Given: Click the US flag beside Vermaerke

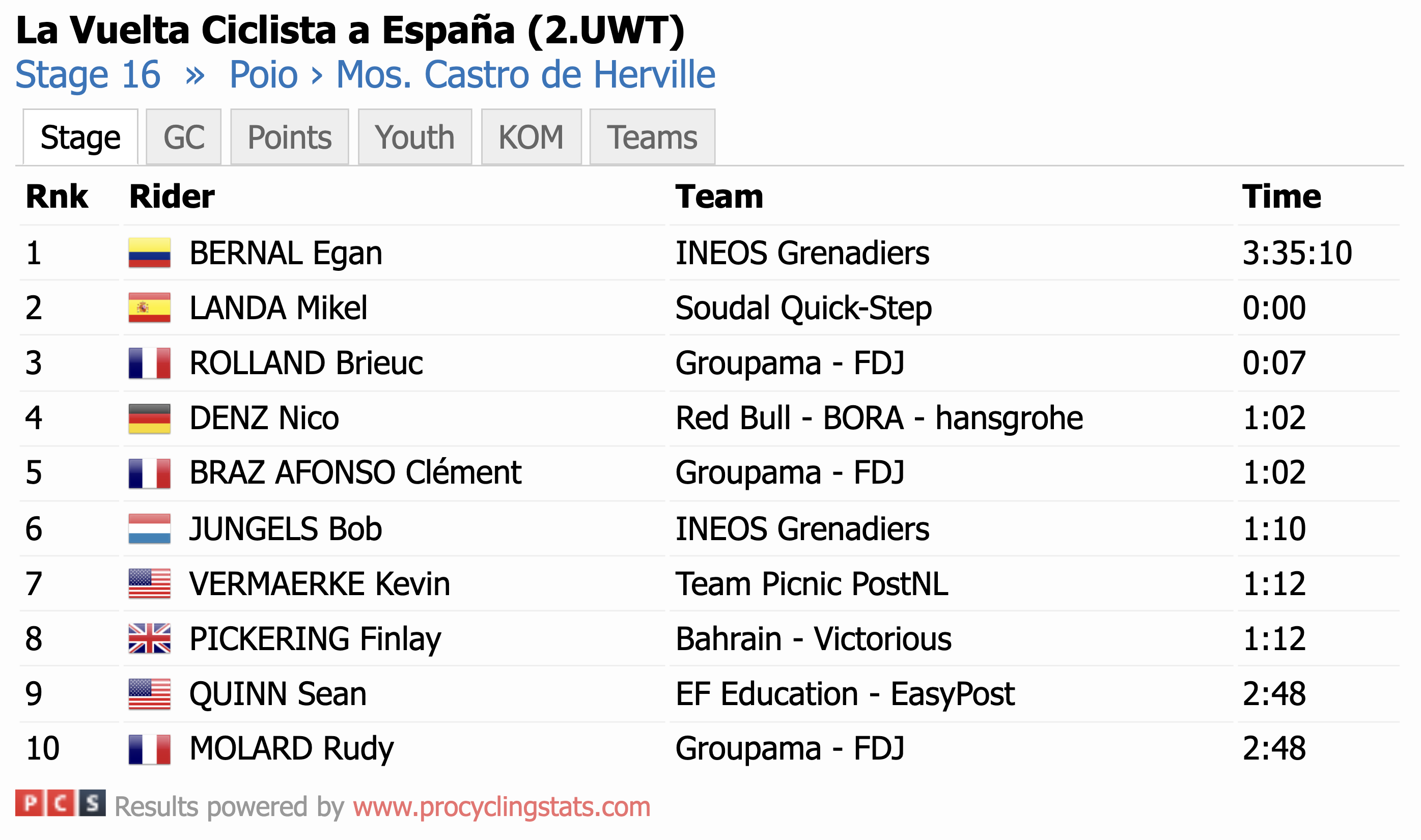Looking at the screenshot, I should (x=149, y=583).
